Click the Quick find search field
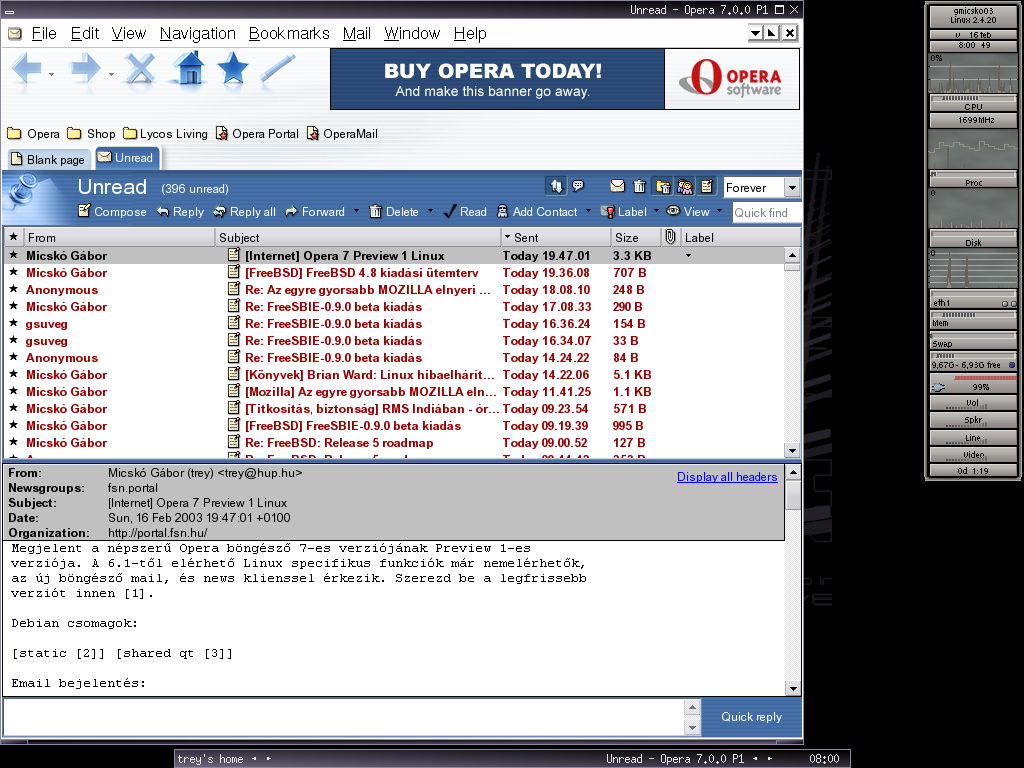This screenshot has height=768, width=1024. [x=767, y=212]
